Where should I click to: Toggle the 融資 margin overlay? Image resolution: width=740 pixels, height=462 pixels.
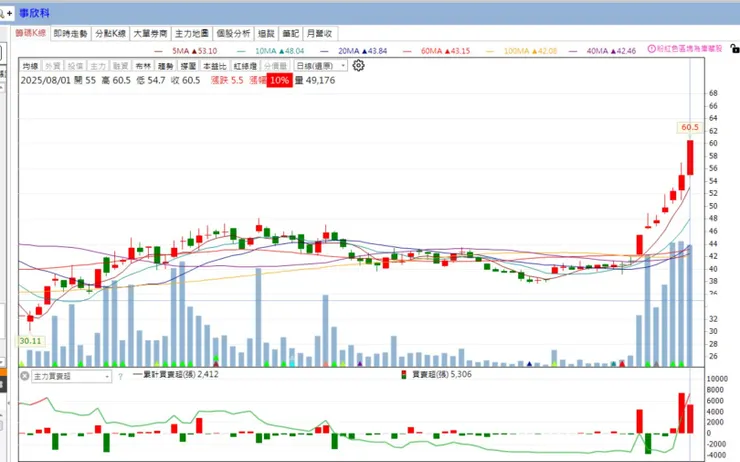121,66
